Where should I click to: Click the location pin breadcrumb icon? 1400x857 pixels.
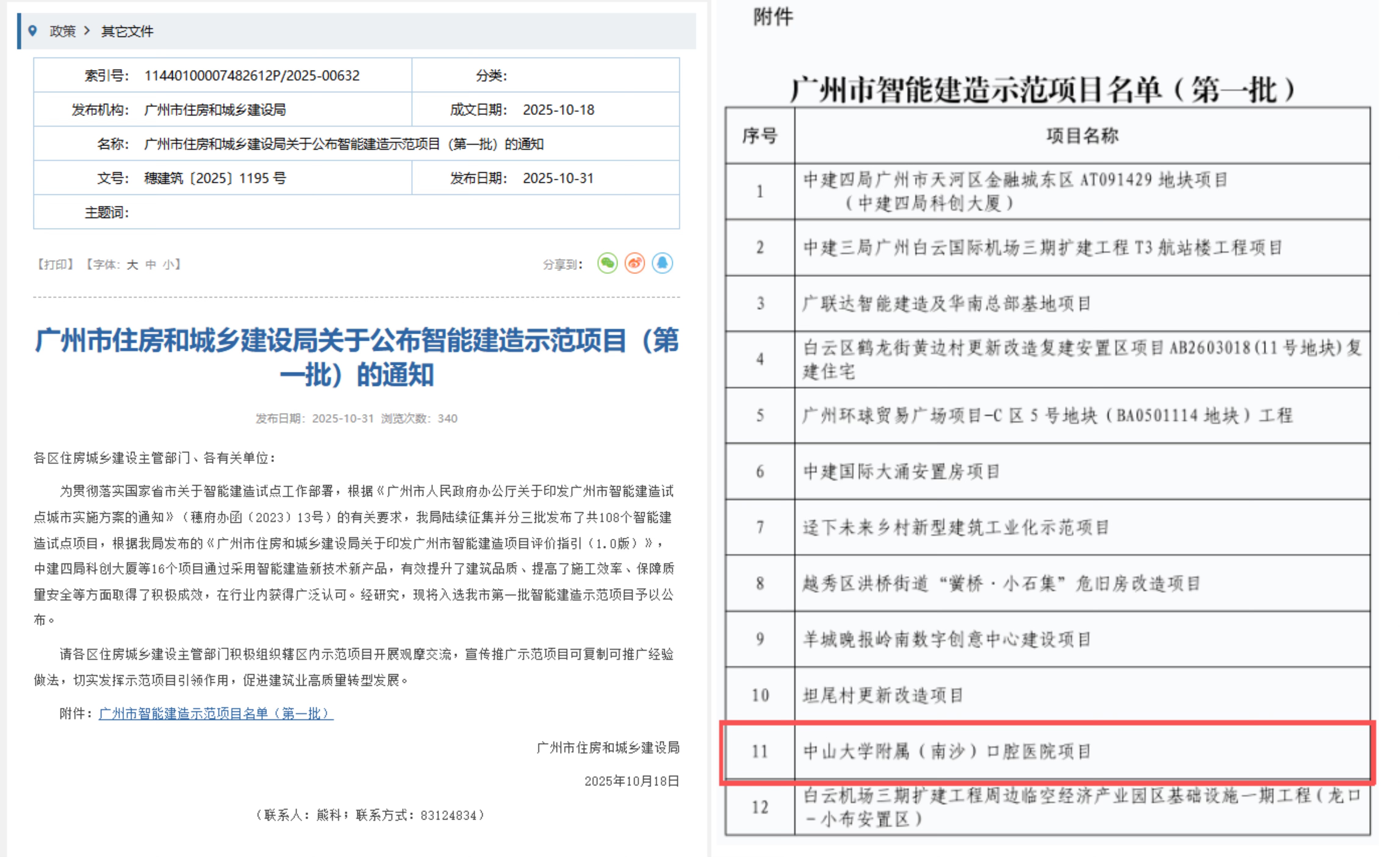[33, 31]
